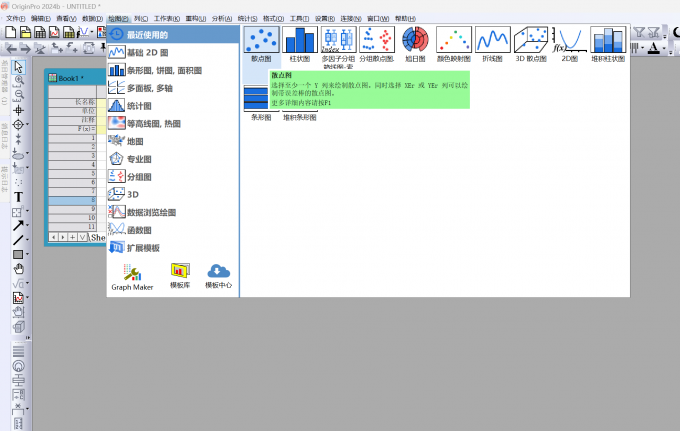680x431 pixels.
Task: Select the Data Reader target tool
Action: (x=18, y=125)
